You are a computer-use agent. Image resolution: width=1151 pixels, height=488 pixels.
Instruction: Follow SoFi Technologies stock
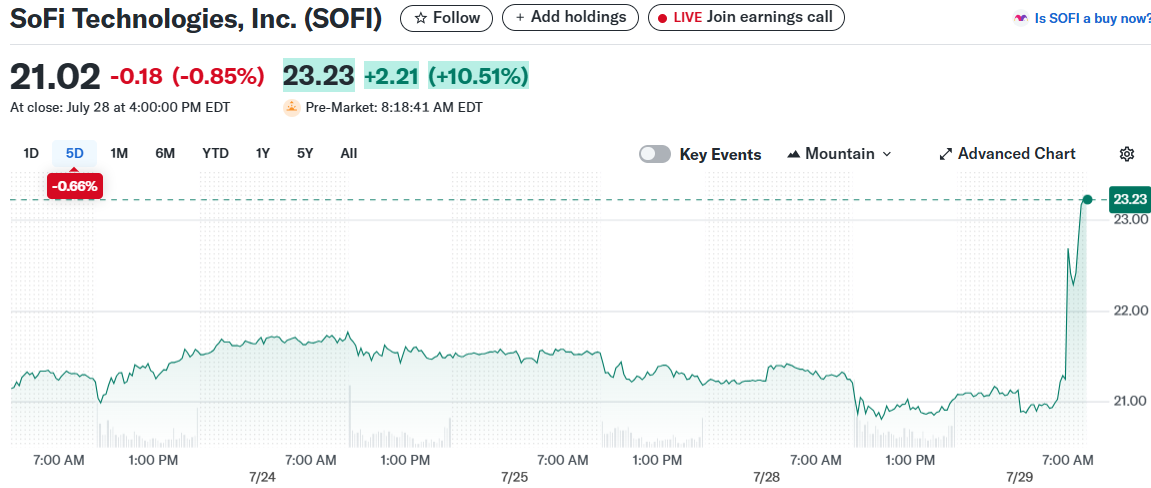pos(447,18)
